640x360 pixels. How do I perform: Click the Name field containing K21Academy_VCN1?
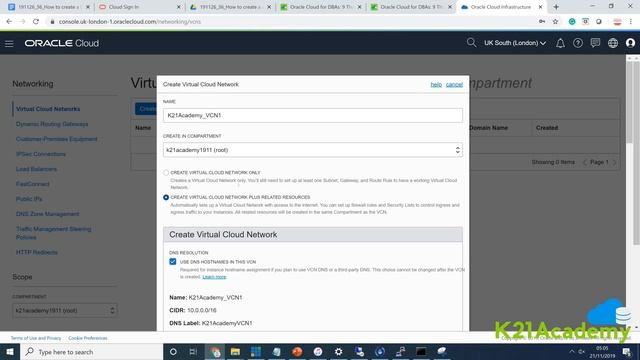coord(313,116)
